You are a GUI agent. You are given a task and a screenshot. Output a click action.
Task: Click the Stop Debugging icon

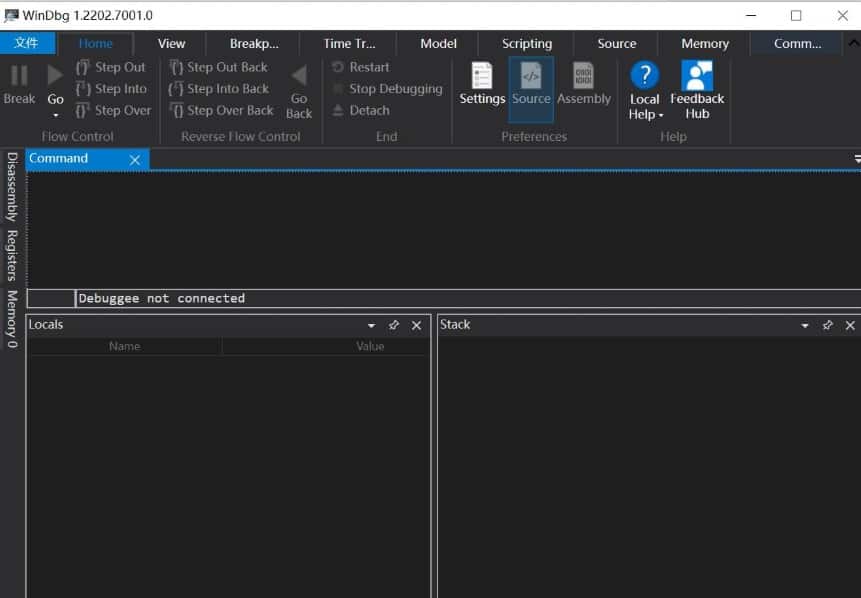point(338,88)
